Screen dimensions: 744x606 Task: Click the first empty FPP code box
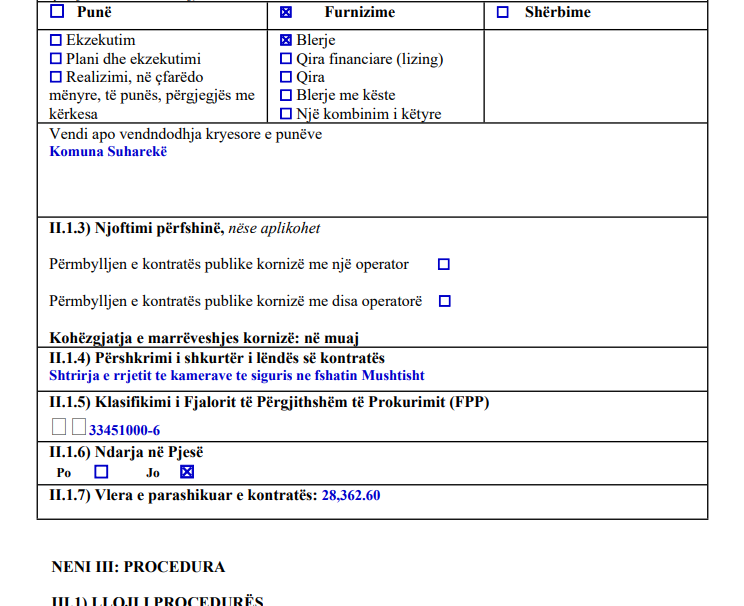[x=59, y=426]
